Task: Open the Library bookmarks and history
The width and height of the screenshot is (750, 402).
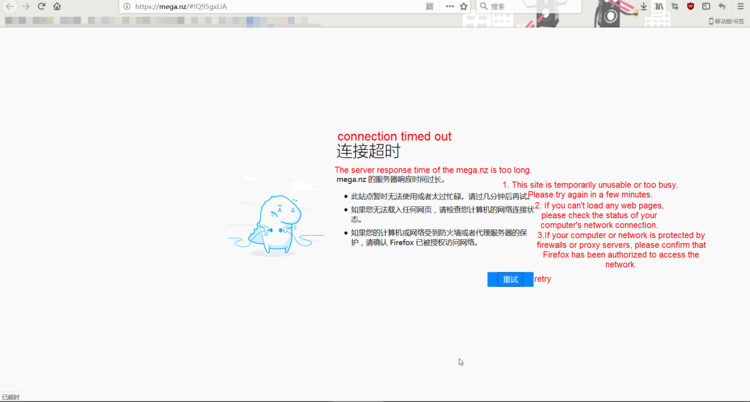Action: (659, 6)
